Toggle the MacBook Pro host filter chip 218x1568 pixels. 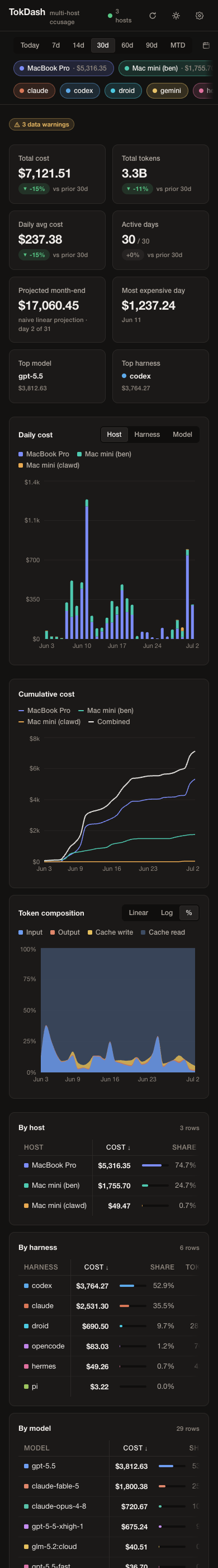64,68
